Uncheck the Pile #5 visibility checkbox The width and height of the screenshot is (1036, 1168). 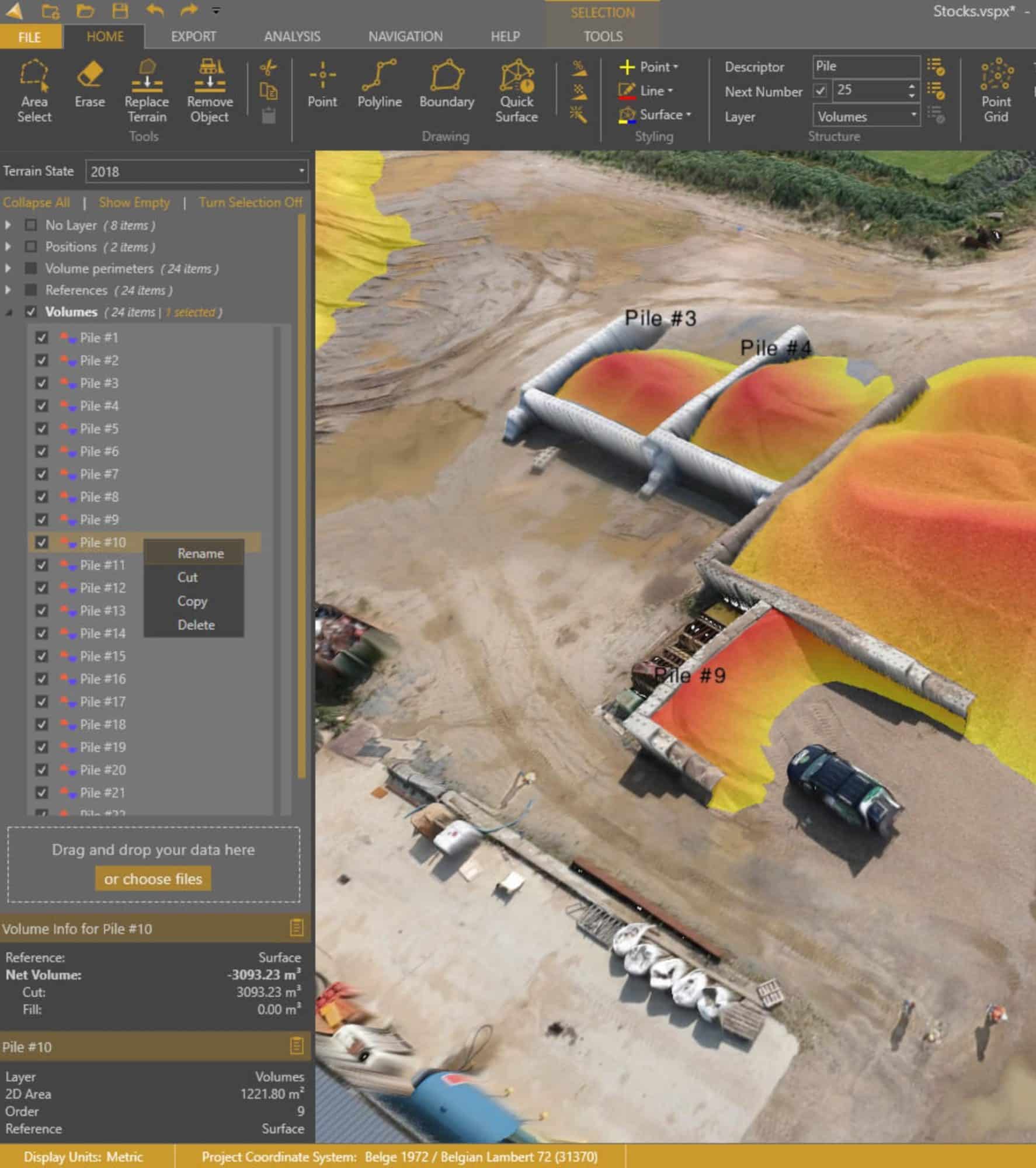tap(41, 429)
